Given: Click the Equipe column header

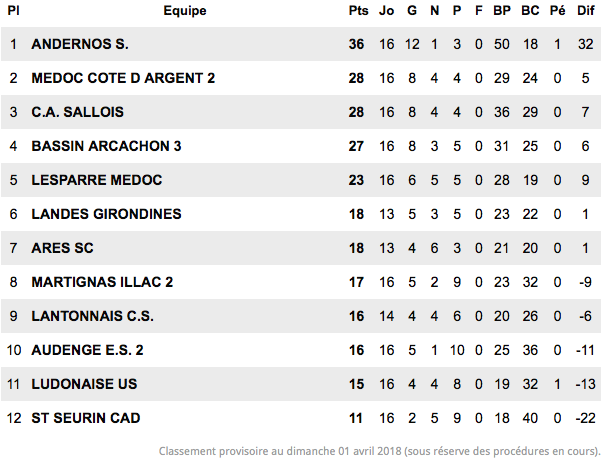Looking at the screenshot, I should point(185,11).
